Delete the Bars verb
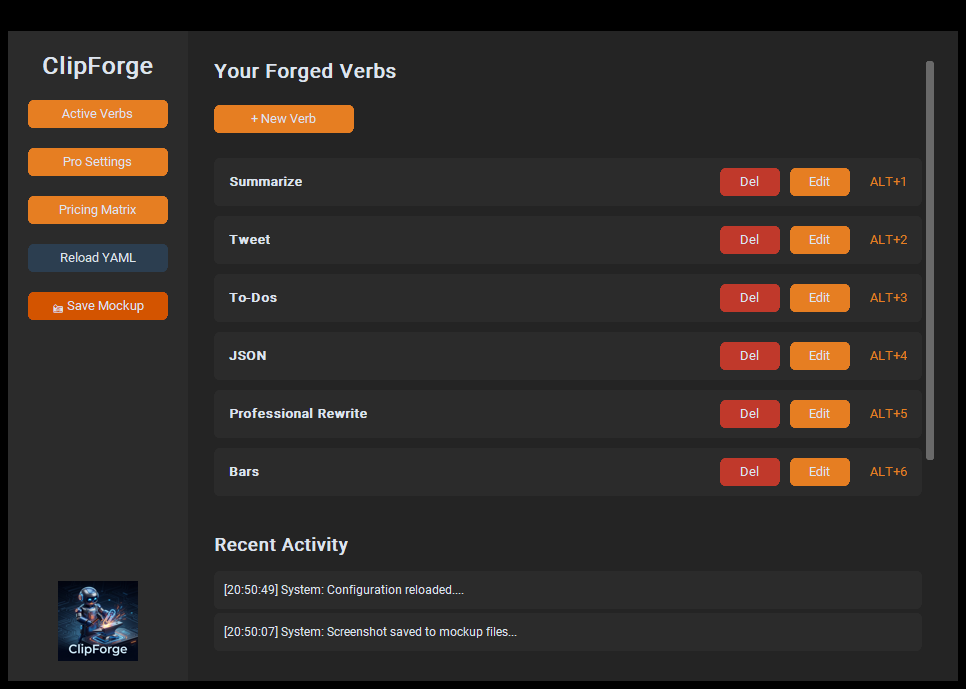Viewport: 966px width, 689px height. [749, 471]
